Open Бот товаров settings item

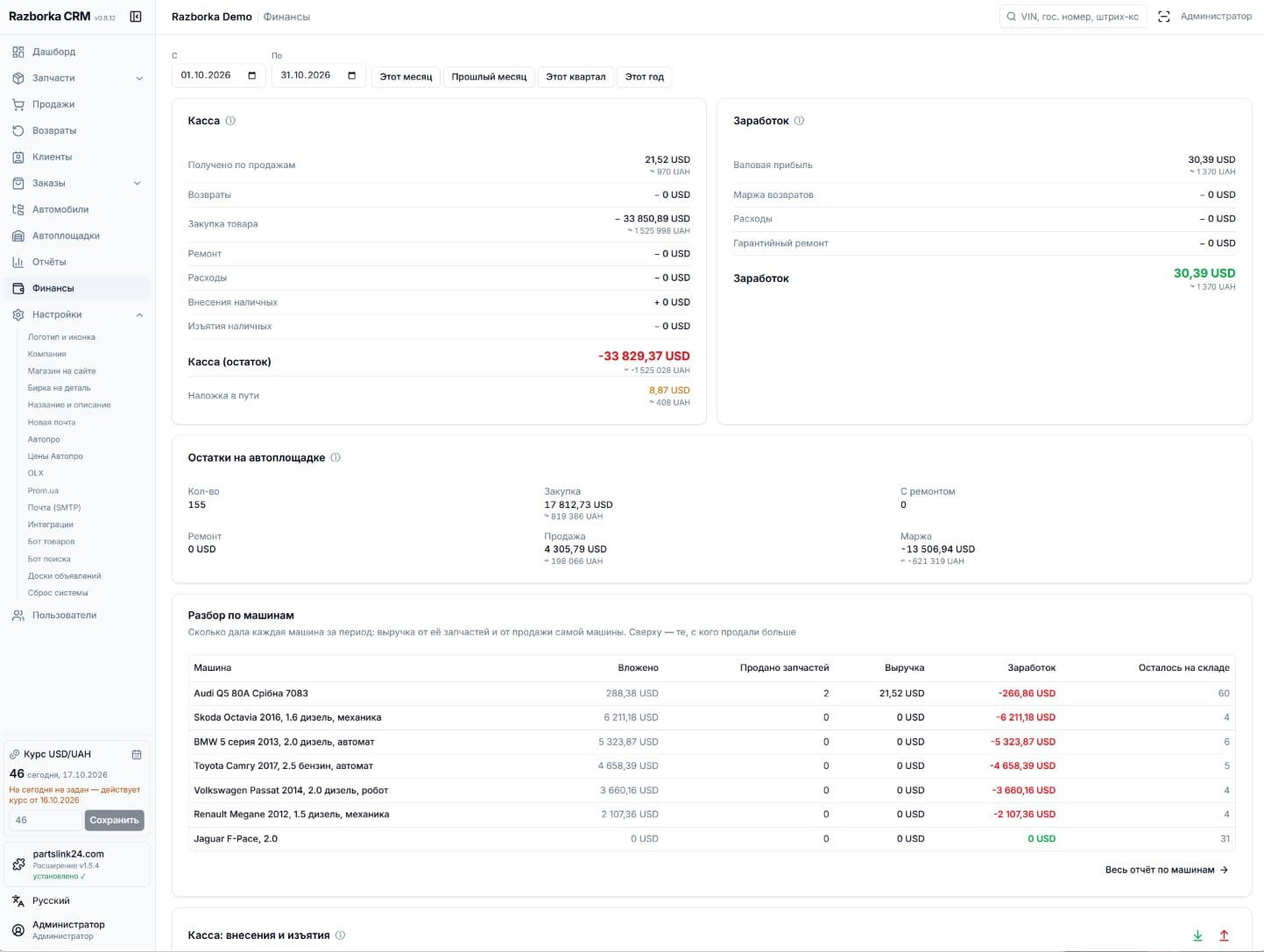[51, 541]
